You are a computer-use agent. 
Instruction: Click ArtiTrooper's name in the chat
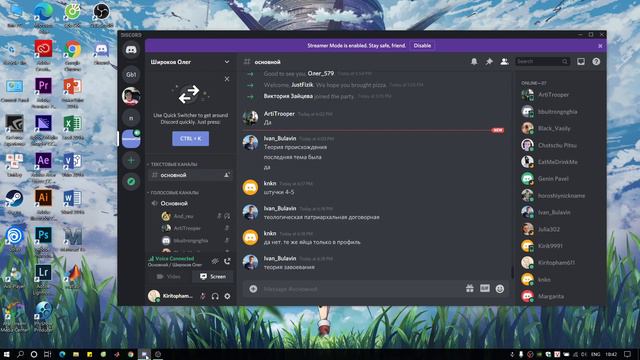[279, 113]
